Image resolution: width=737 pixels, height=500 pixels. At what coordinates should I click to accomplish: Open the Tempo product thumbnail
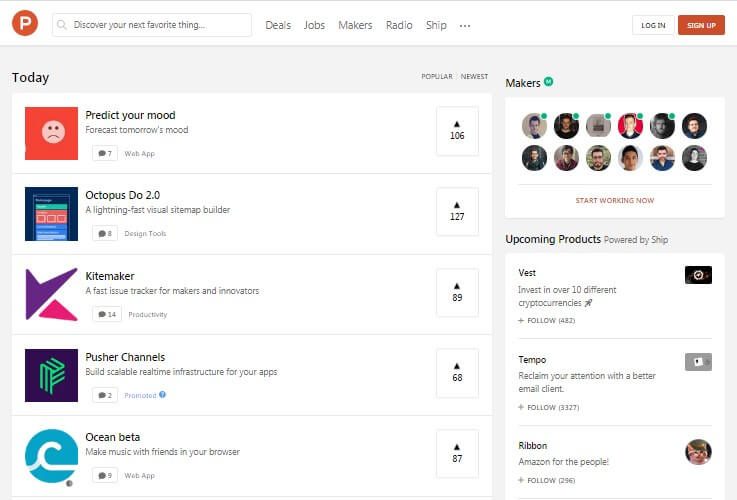tap(698, 362)
